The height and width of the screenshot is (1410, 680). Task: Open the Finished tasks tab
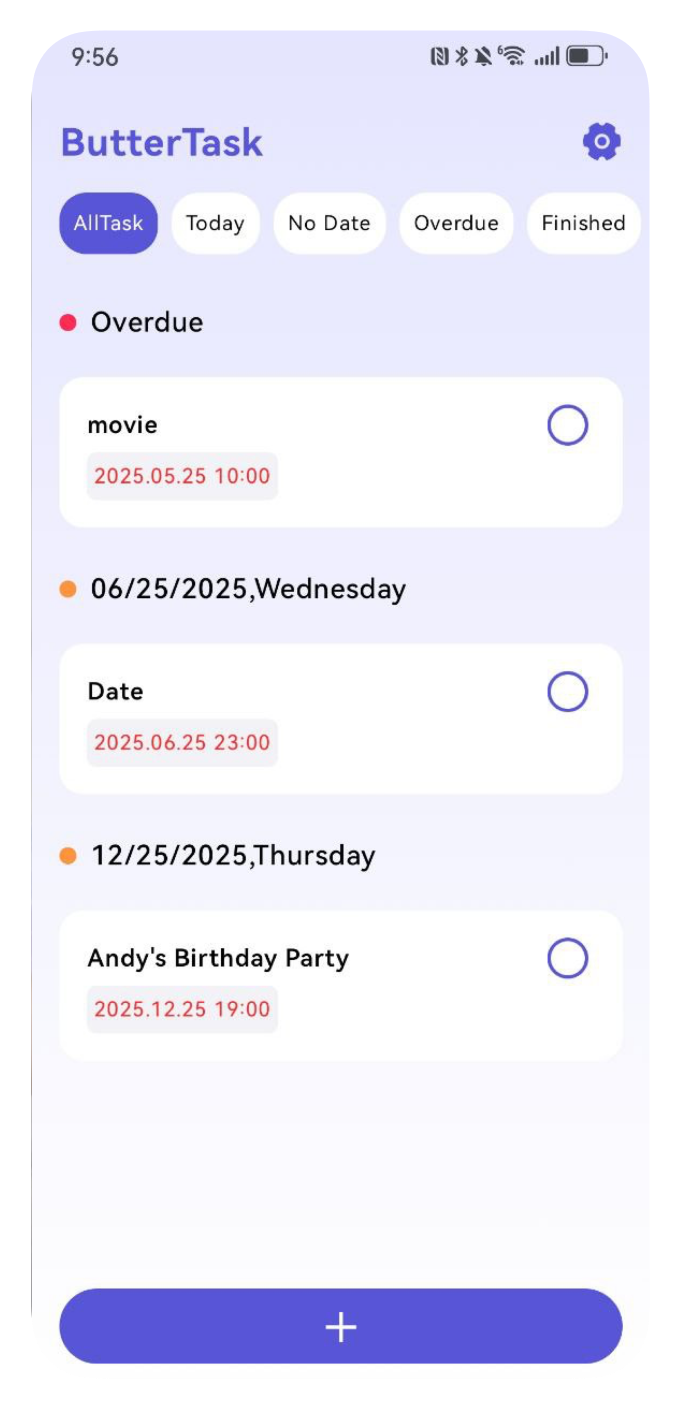583,223
